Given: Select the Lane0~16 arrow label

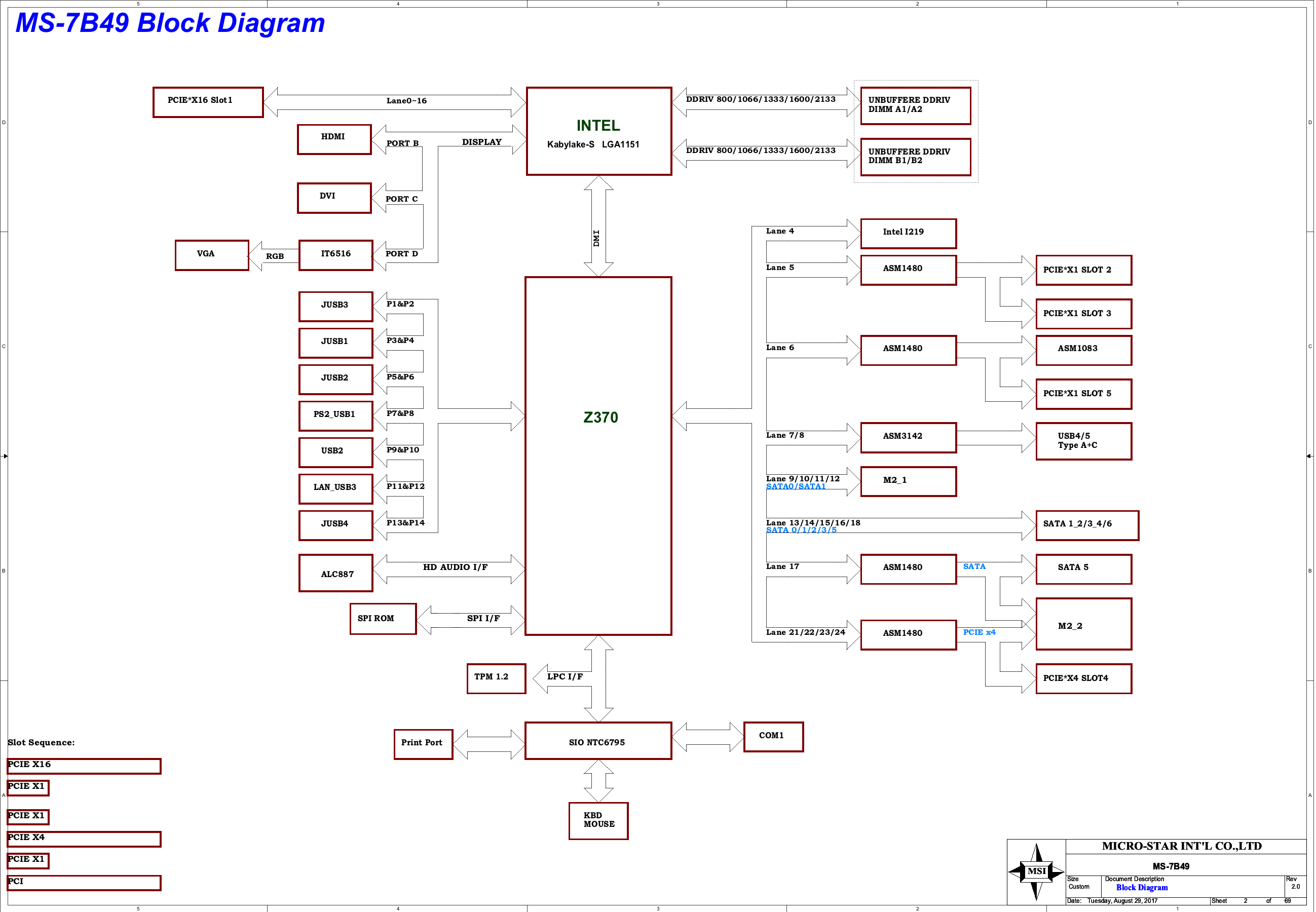Looking at the screenshot, I should pos(406,100).
